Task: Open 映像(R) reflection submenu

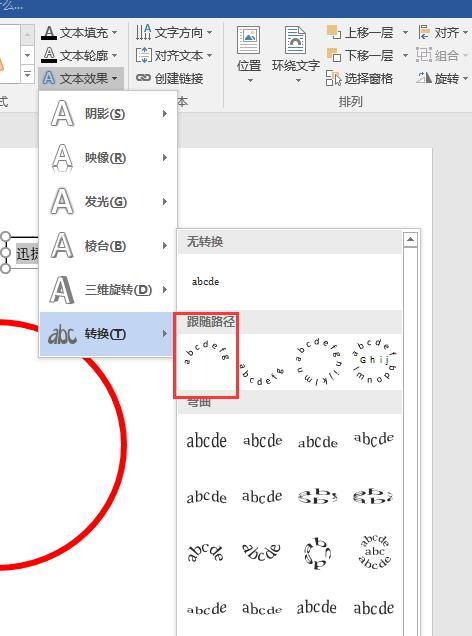Action: pos(108,157)
